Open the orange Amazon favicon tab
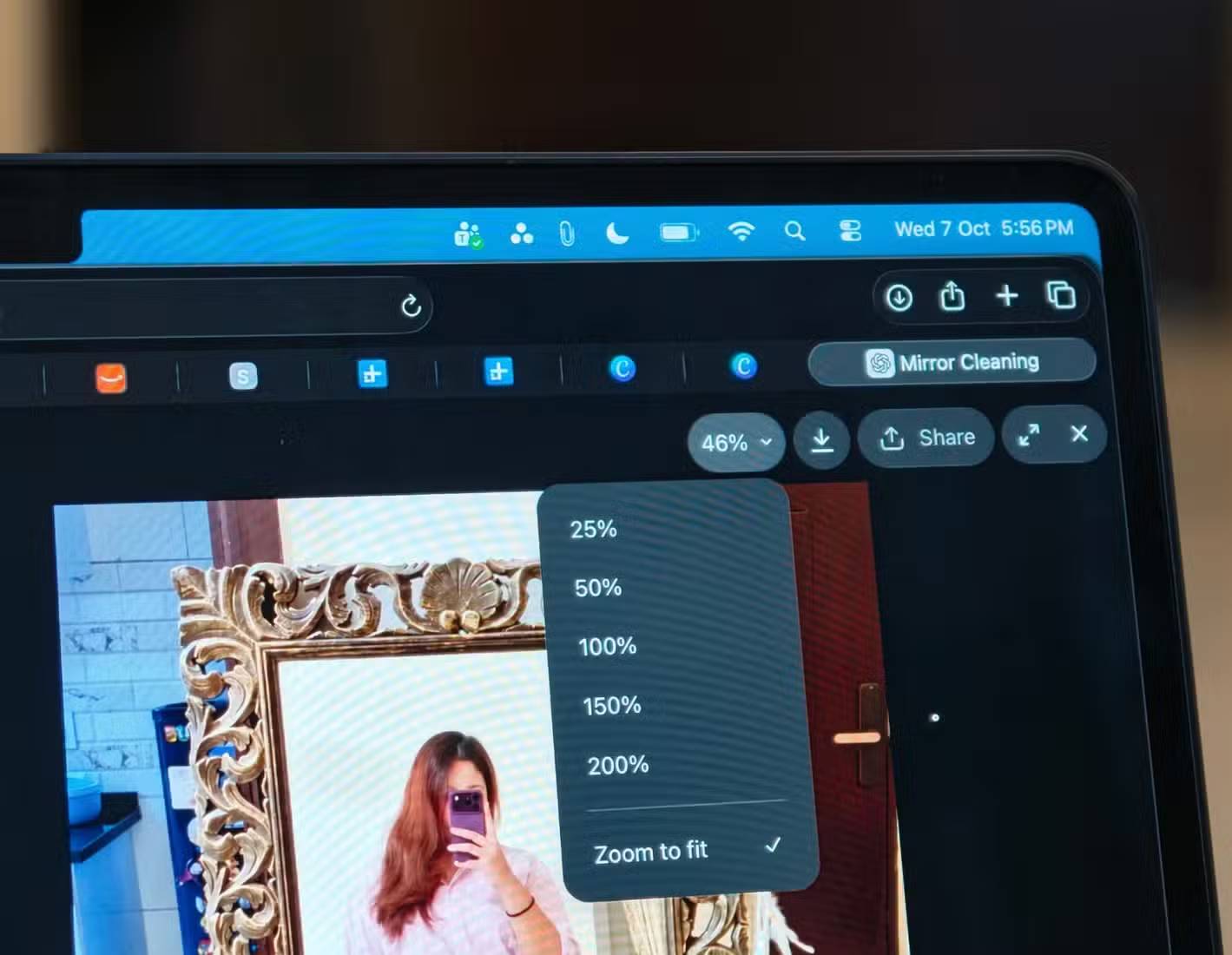This screenshot has width=1232, height=955. 111,379
